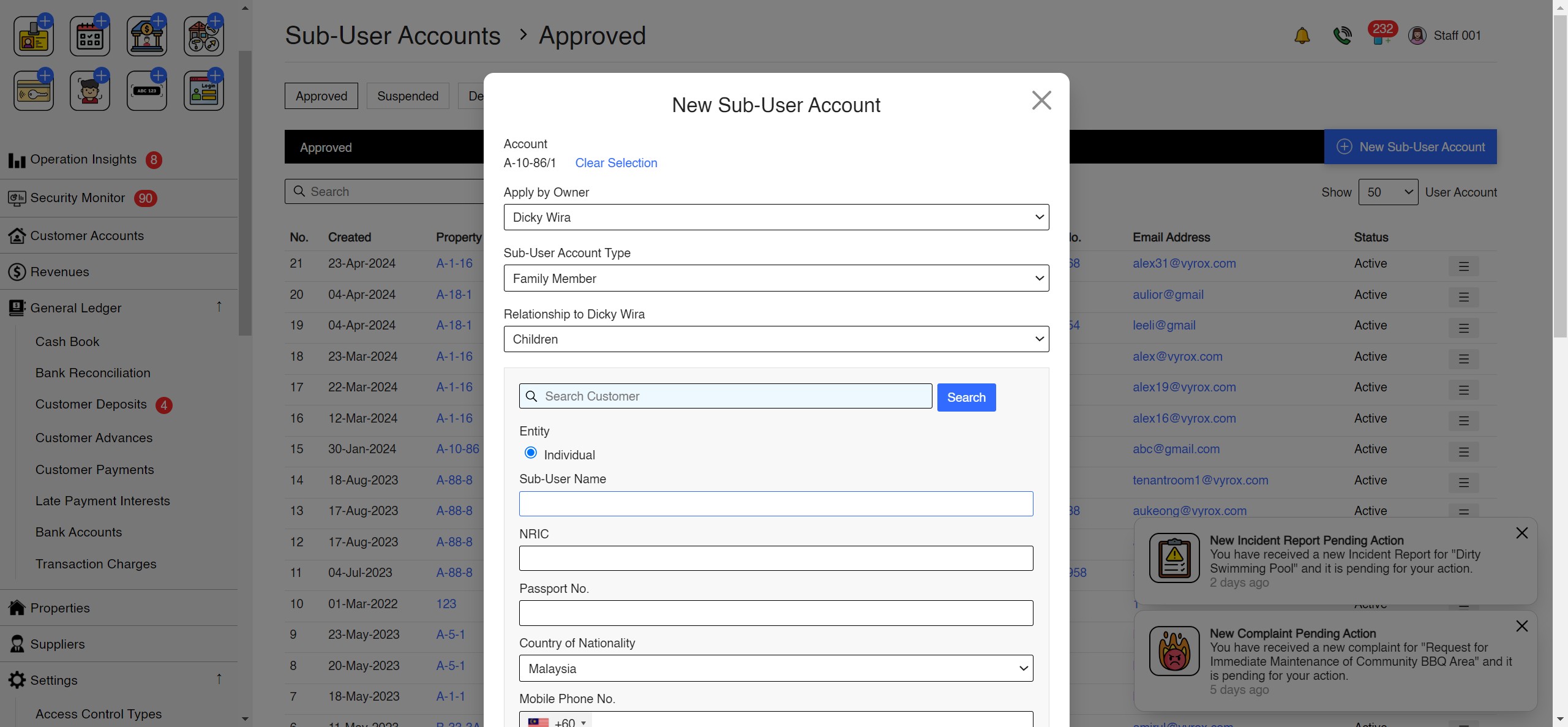Open the calendar booking shortcut icon
1568x727 pixels.
coord(90,37)
